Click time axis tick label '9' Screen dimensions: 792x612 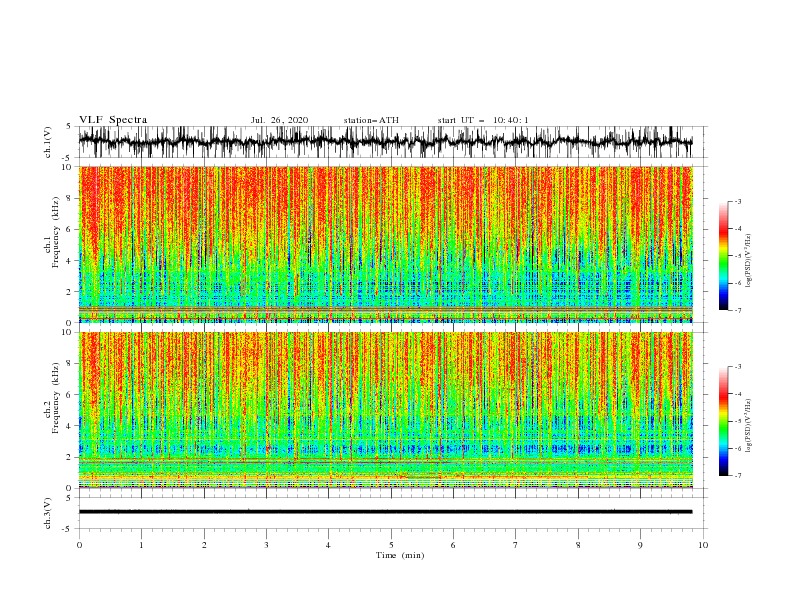[641, 545]
